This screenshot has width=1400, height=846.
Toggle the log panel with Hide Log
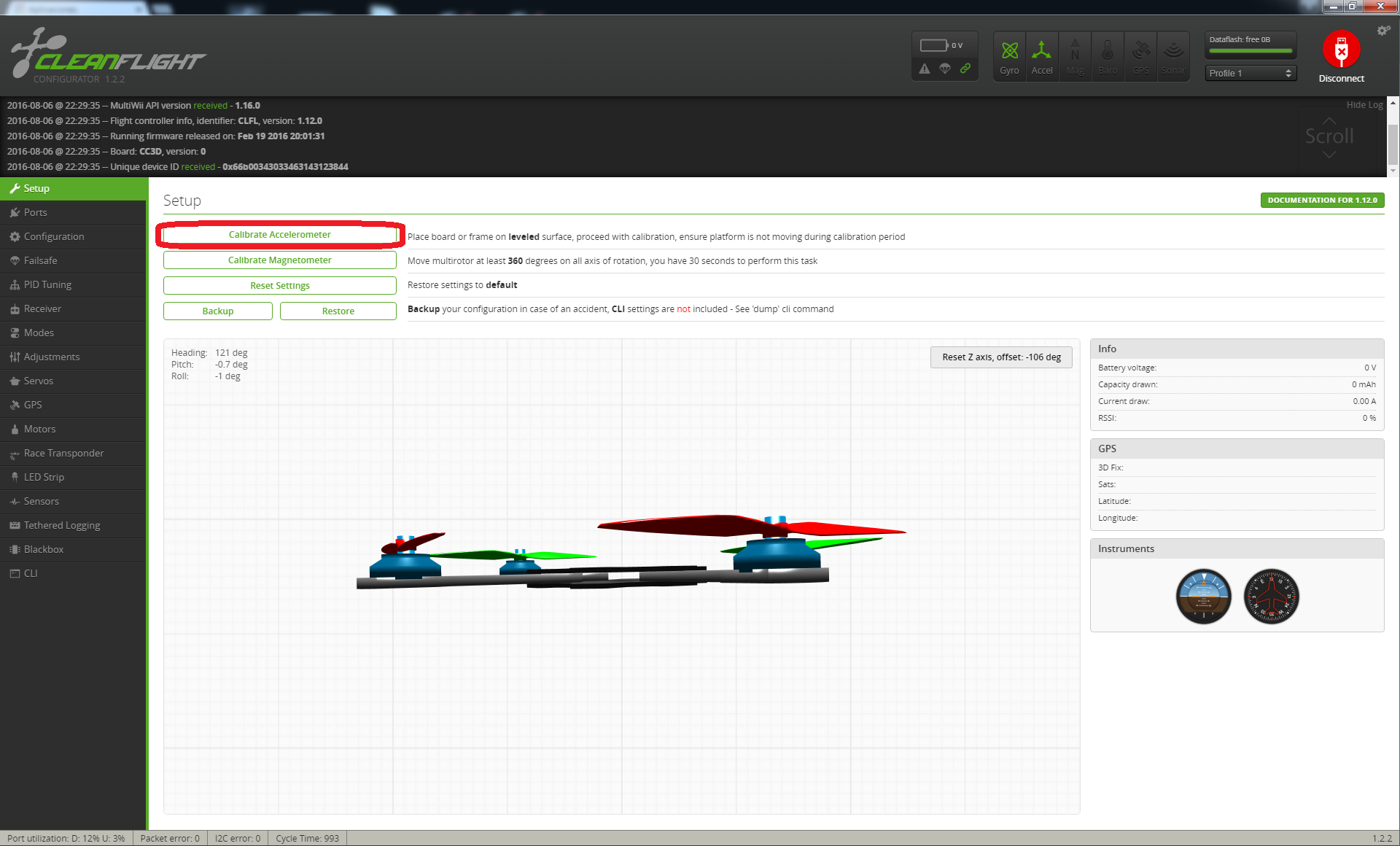[x=1364, y=105]
